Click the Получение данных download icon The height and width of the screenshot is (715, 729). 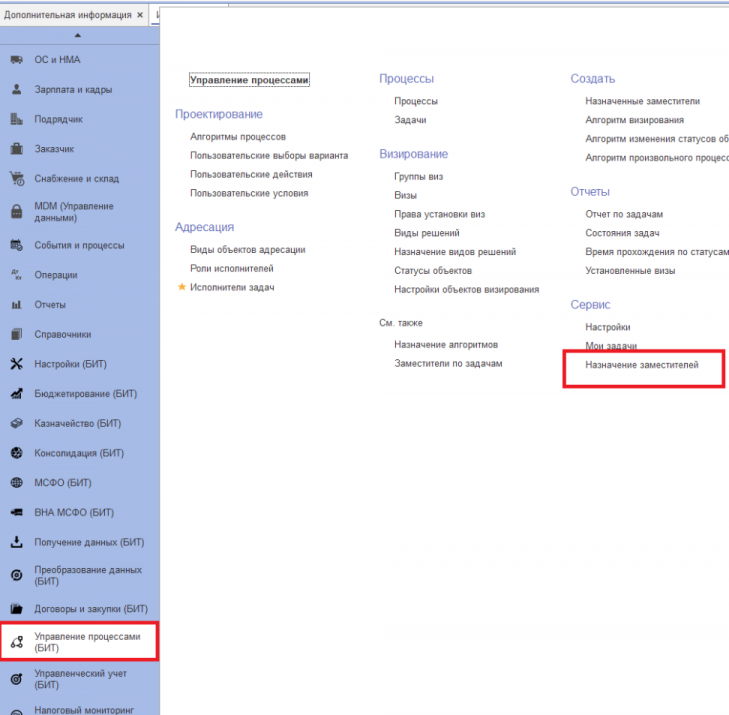click(17, 542)
